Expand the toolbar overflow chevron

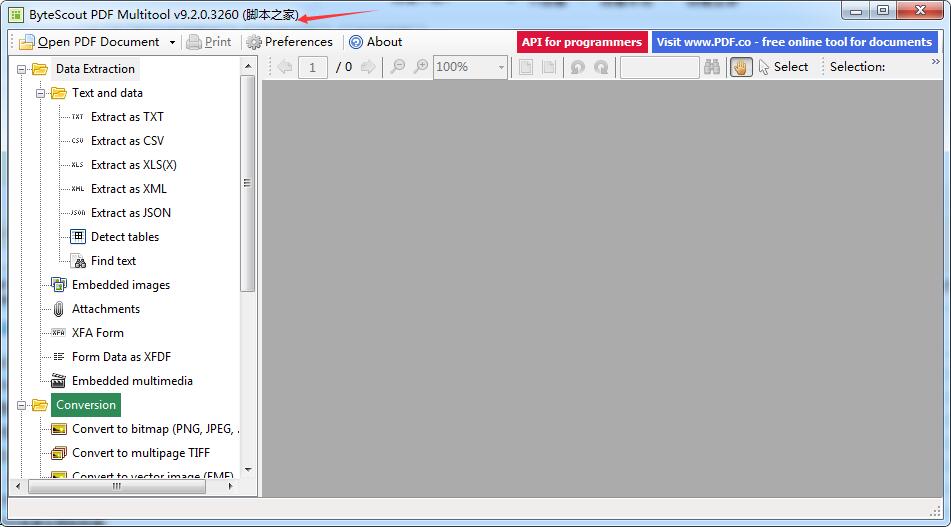[x=935, y=62]
